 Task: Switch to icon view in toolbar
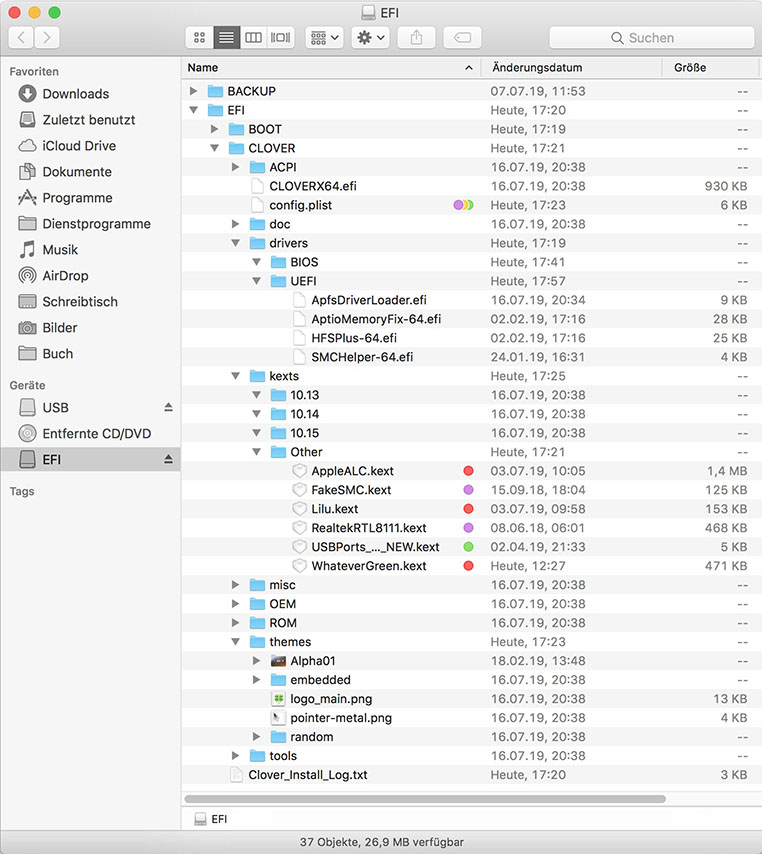click(199, 37)
